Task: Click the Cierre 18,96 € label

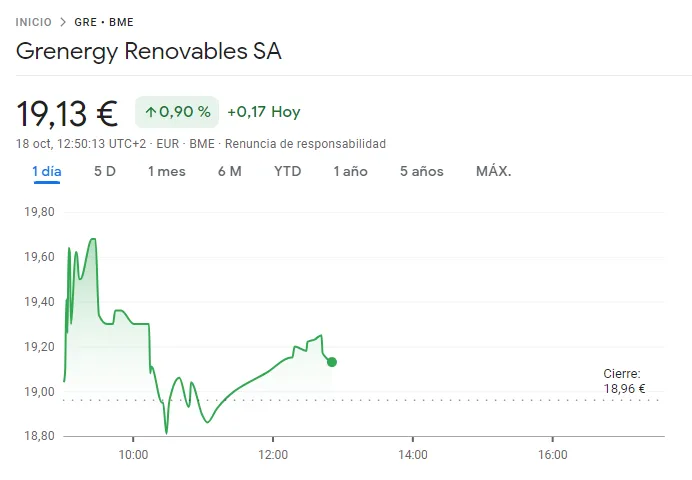Action: click(623, 382)
